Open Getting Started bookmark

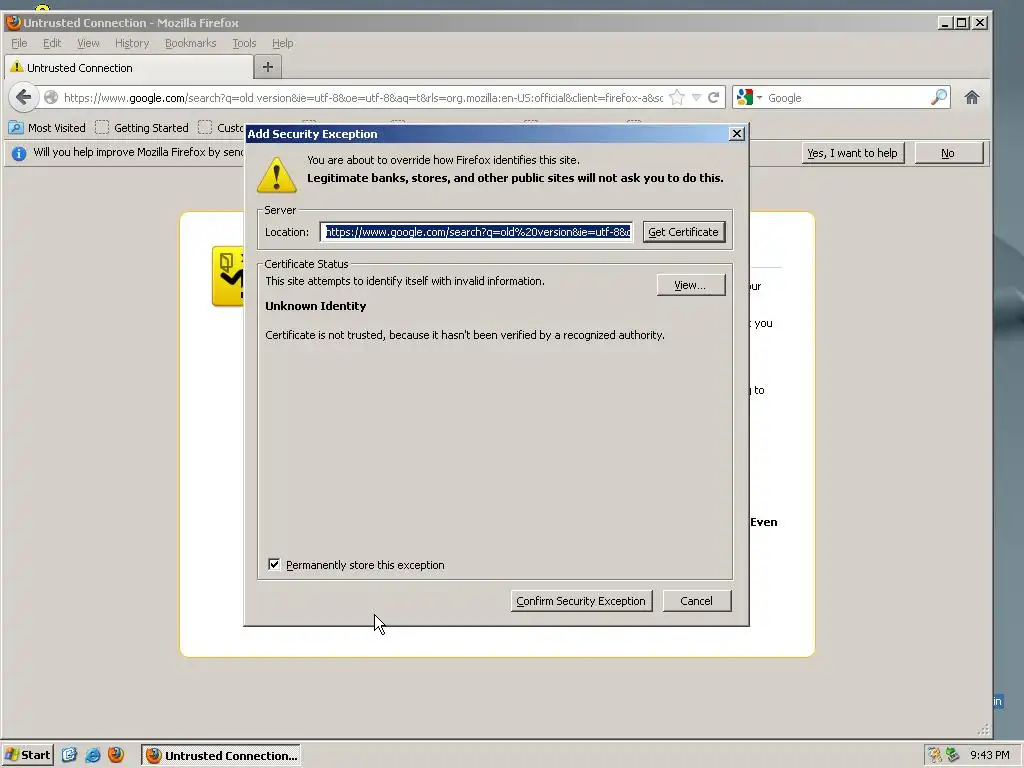[x=142, y=128]
